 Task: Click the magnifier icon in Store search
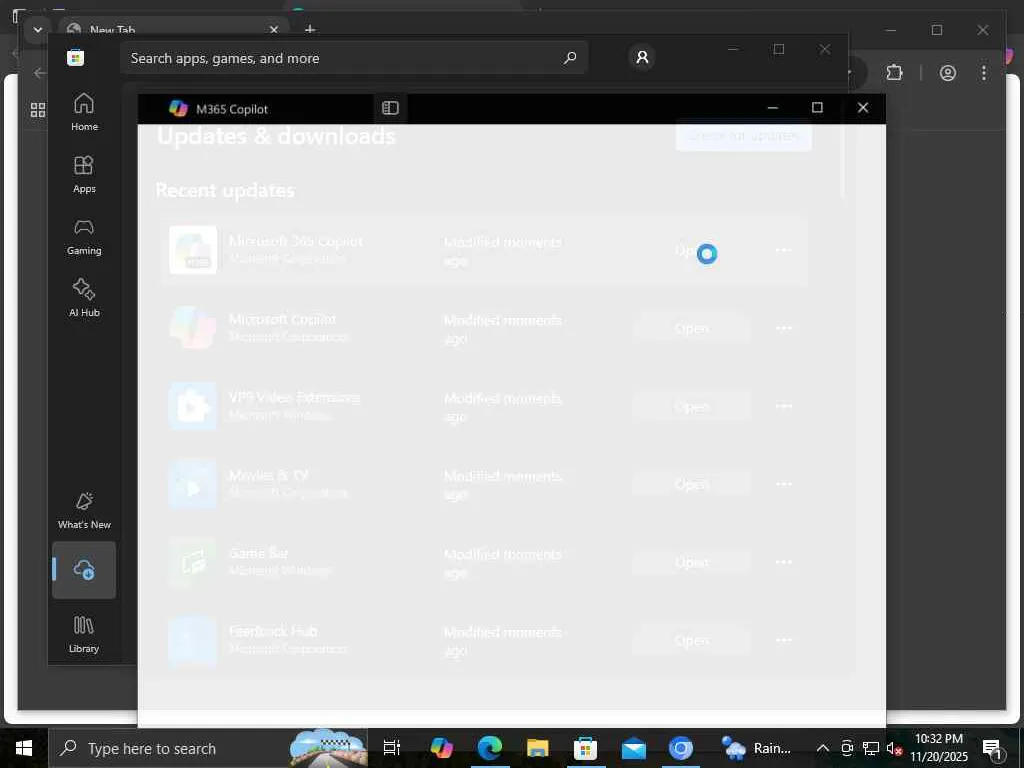(570, 57)
